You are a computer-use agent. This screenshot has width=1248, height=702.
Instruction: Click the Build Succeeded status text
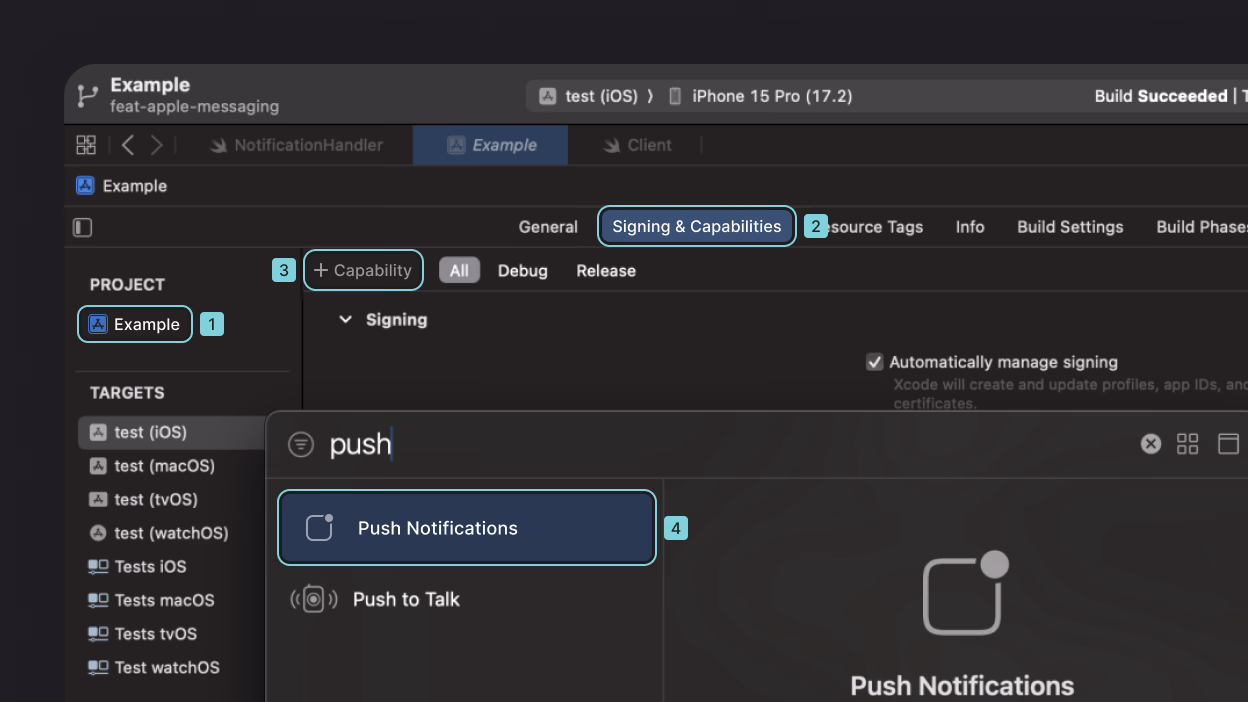click(x=1161, y=96)
